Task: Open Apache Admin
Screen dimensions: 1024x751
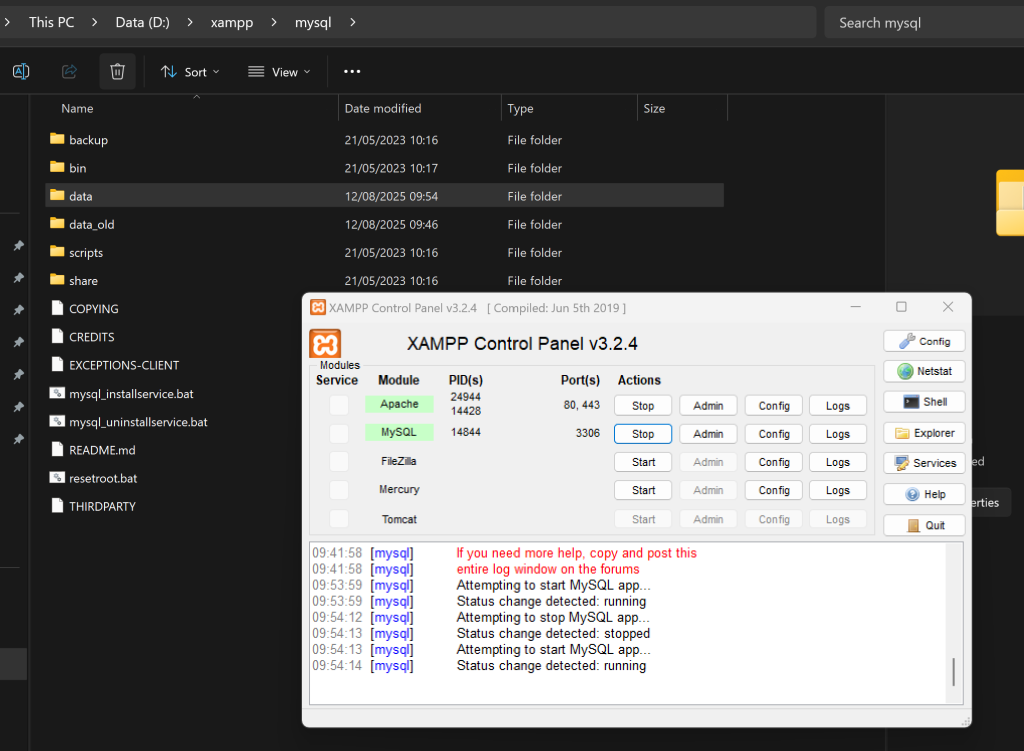Action: point(708,406)
